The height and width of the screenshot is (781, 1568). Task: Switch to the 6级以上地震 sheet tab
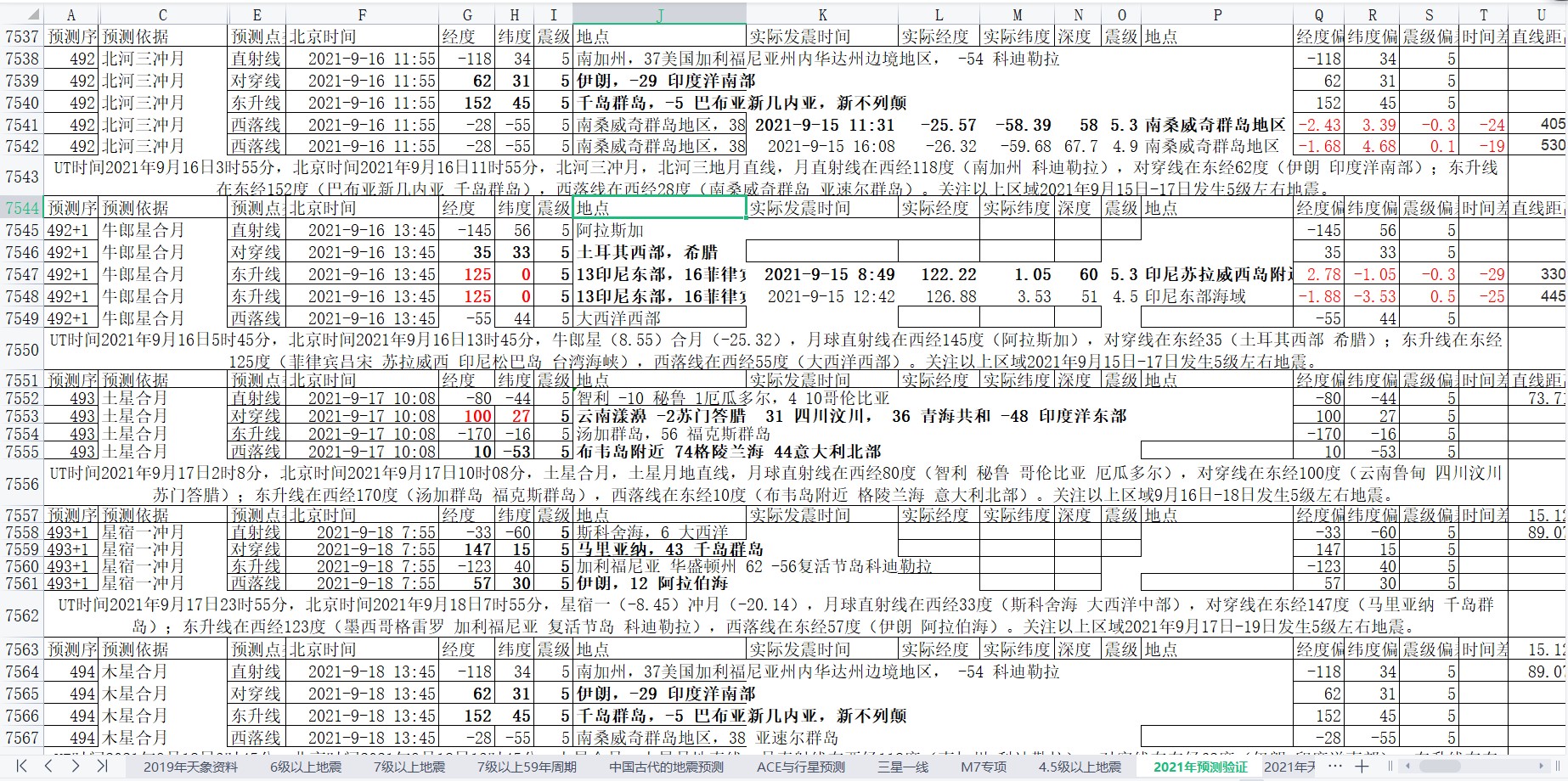click(306, 767)
